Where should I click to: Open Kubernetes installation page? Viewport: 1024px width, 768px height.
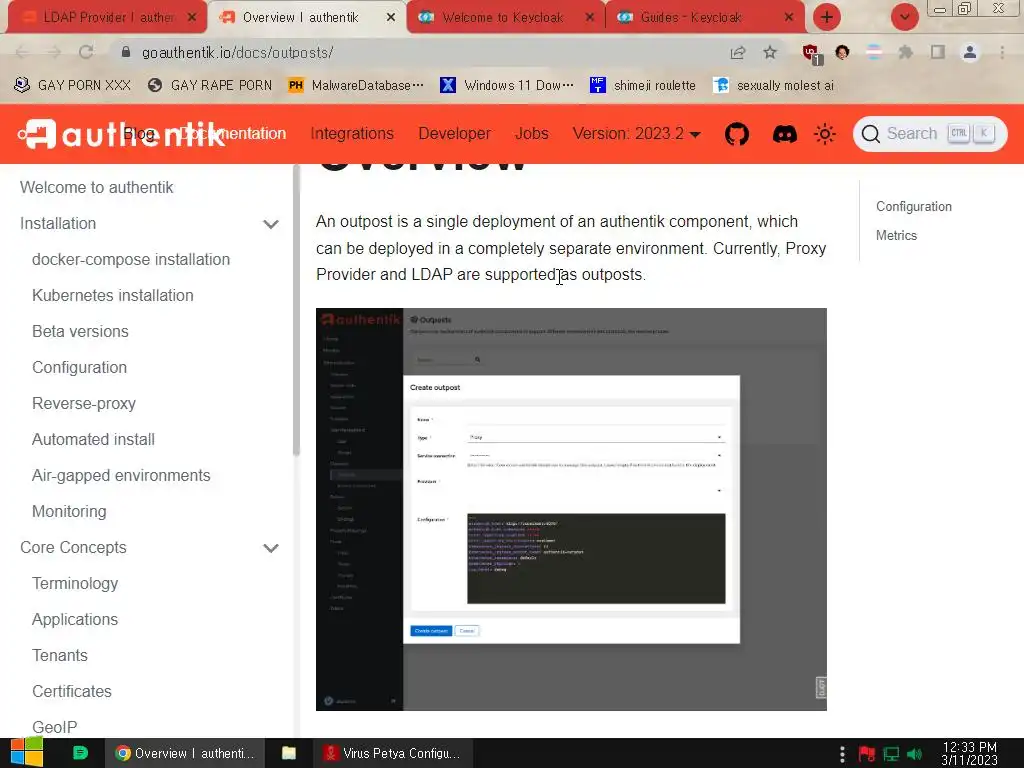[112, 295]
